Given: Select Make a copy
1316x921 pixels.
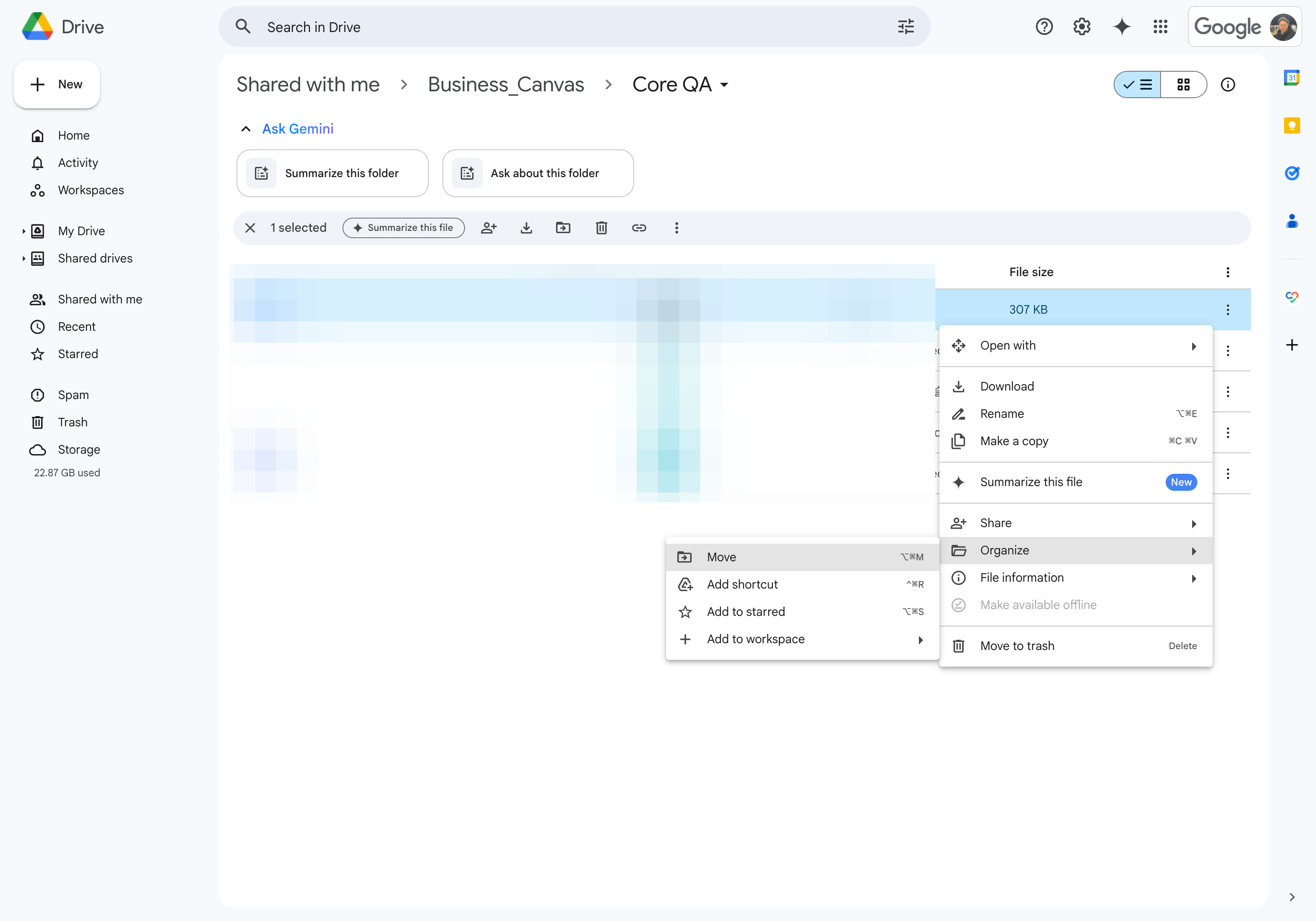Looking at the screenshot, I should click(x=1075, y=441).
